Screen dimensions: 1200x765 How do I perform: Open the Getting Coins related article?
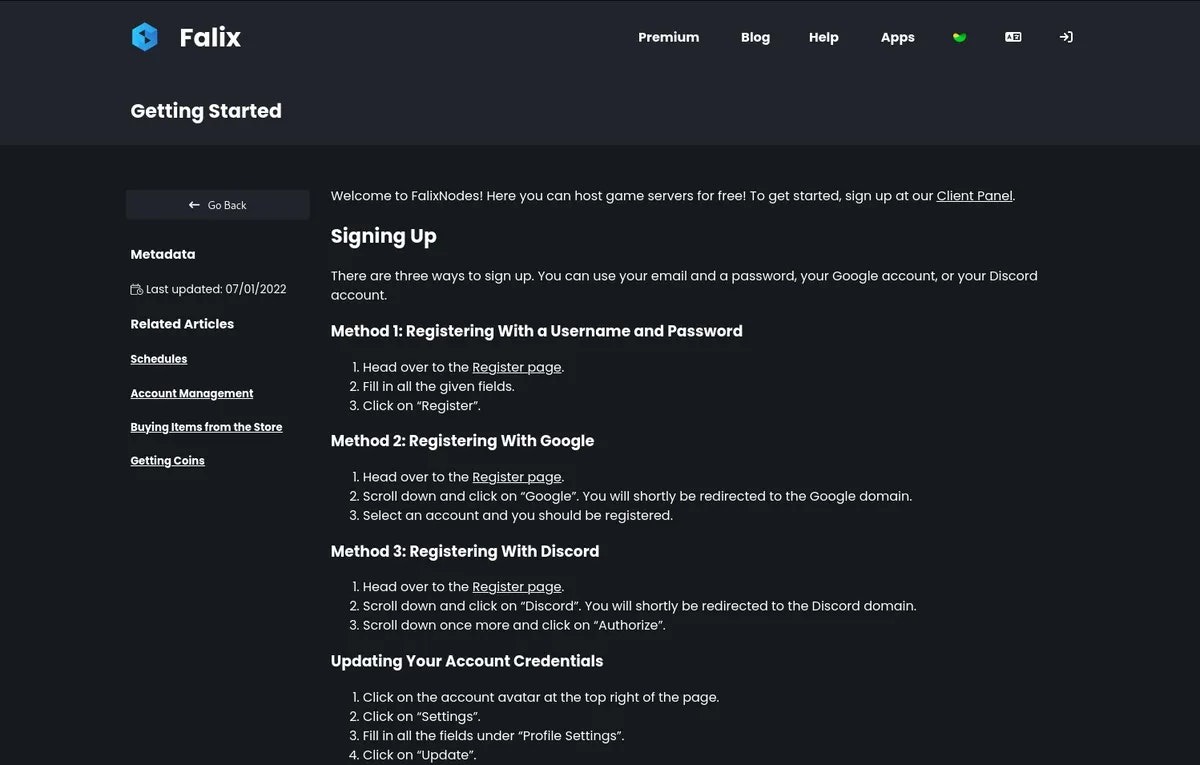coord(167,461)
